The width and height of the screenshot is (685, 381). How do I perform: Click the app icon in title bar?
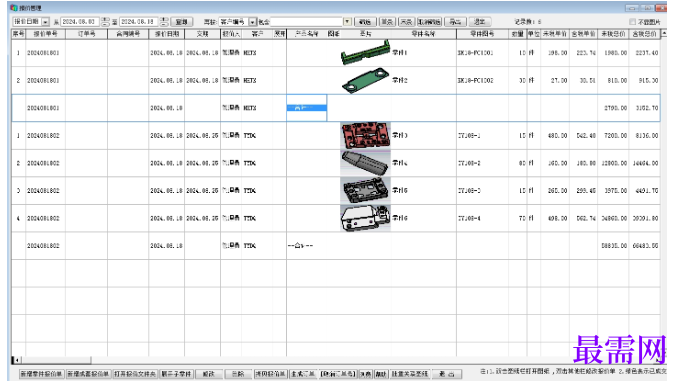point(14,8)
